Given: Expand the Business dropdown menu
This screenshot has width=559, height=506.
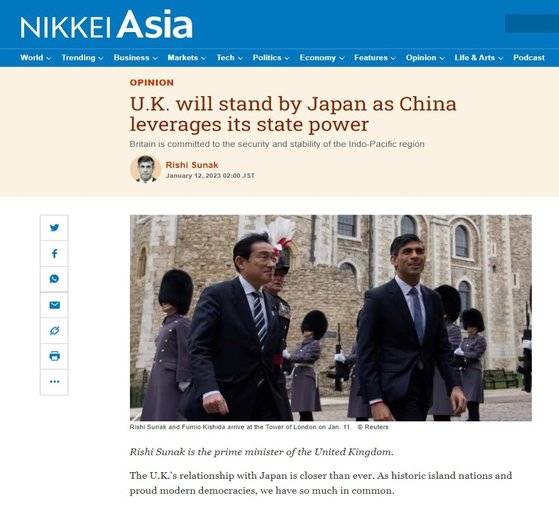Looking at the screenshot, I should (135, 58).
